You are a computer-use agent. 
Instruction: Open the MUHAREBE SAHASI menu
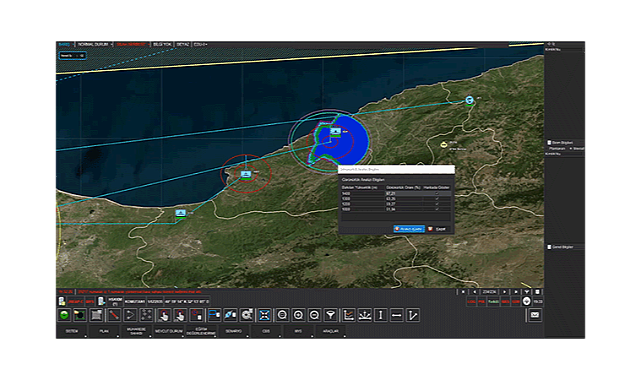(x=136, y=331)
